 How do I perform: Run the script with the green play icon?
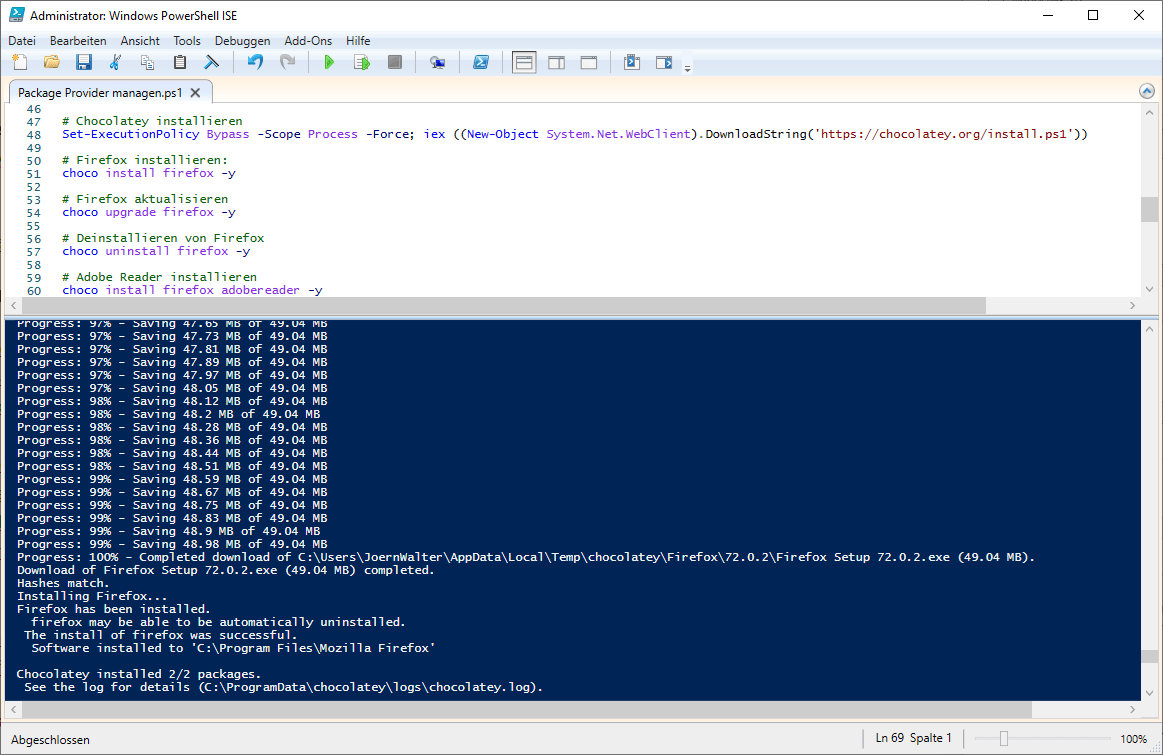click(329, 63)
